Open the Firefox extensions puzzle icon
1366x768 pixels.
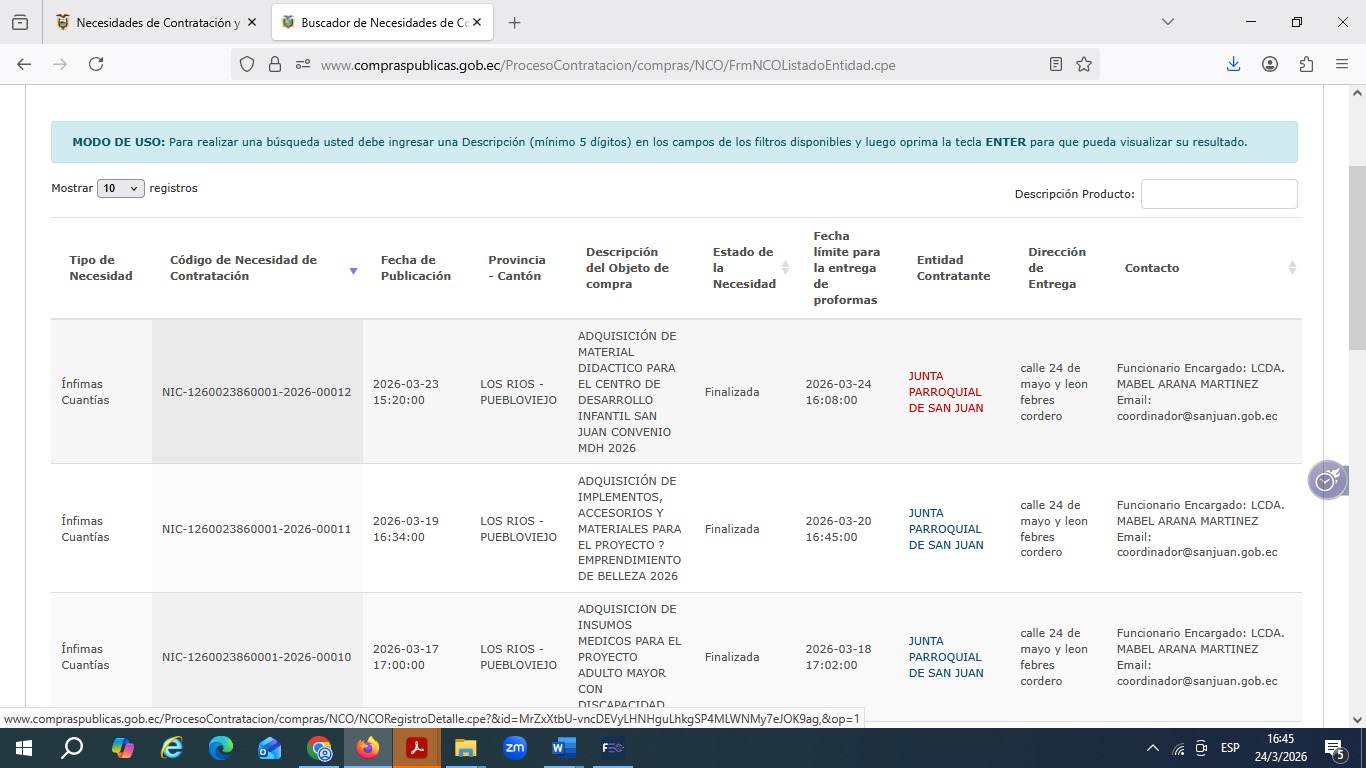(1306, 64)
